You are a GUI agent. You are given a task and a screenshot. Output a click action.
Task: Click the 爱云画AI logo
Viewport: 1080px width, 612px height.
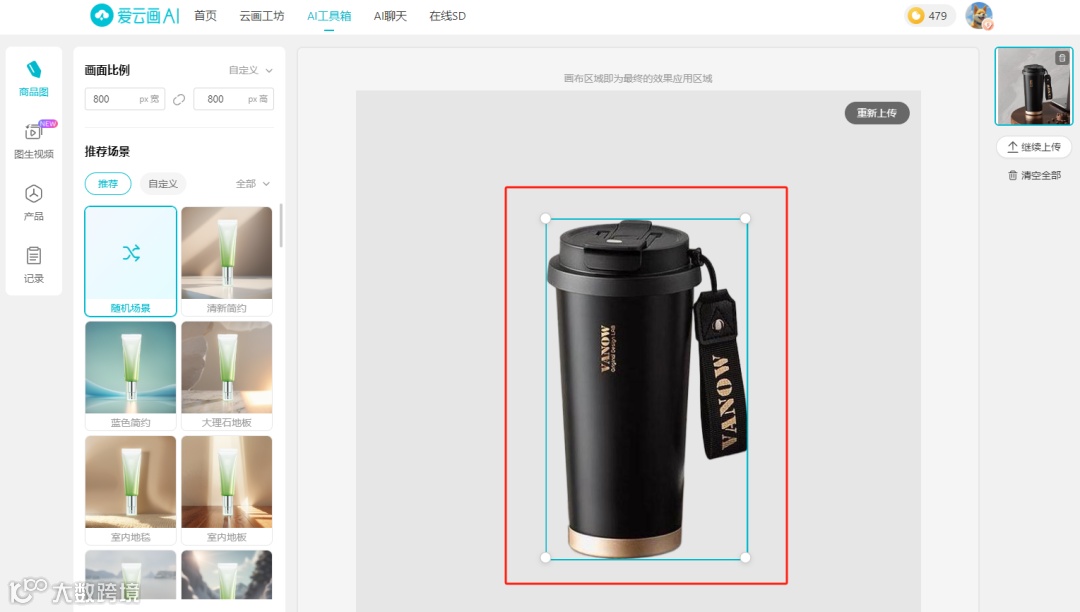[135, 15]
